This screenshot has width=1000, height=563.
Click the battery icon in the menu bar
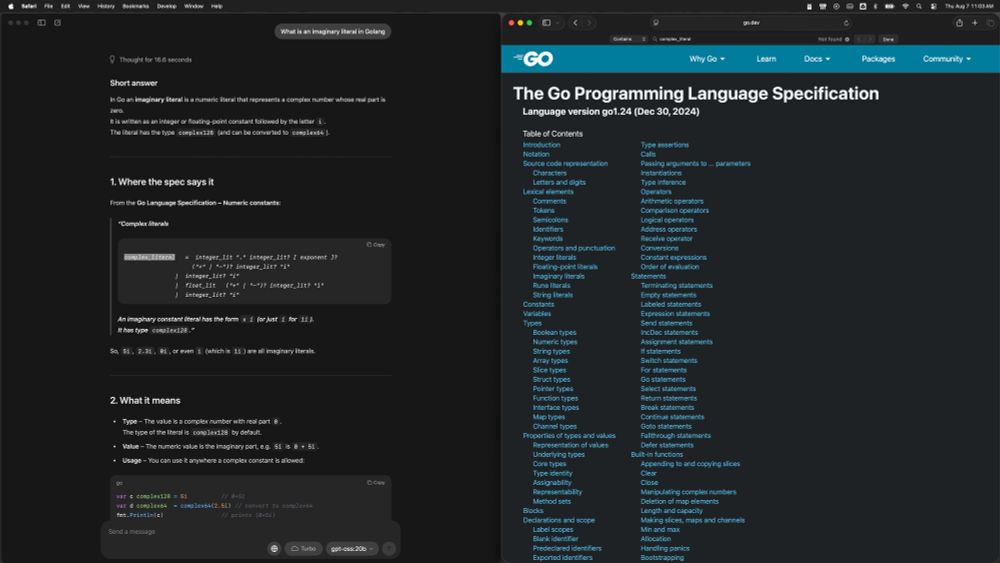[889, 6]
